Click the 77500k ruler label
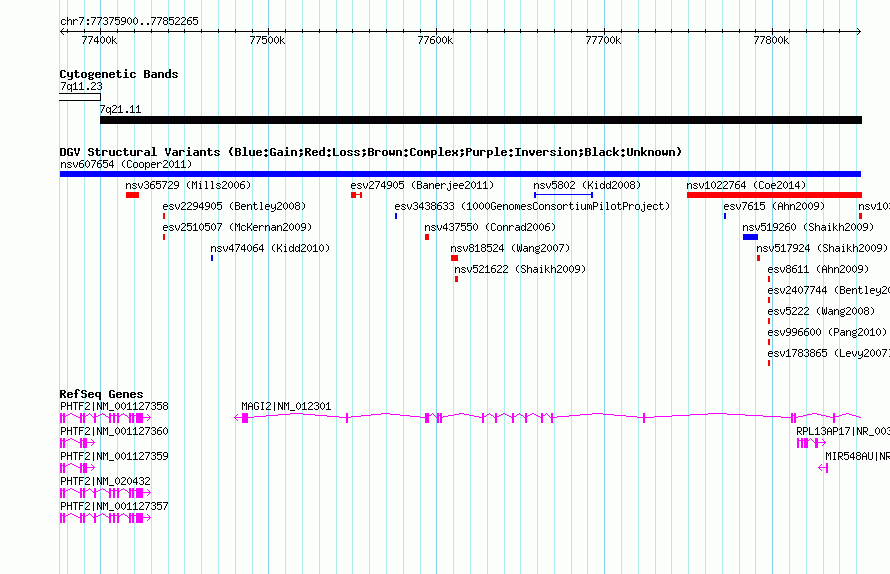The image size is (890, 574). coord(267,40)
